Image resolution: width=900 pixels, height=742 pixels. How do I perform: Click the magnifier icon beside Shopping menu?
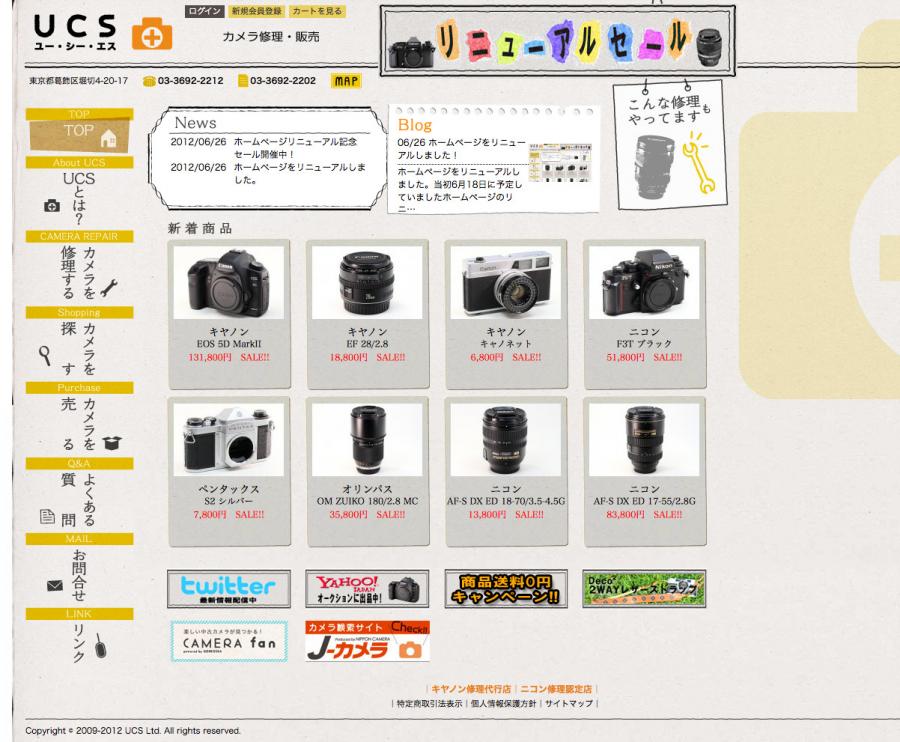pos(45,355)
